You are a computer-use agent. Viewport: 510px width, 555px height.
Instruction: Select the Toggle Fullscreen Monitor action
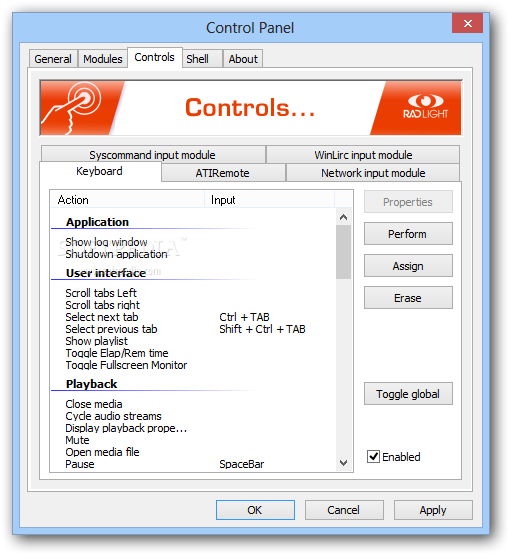point(126,365)
